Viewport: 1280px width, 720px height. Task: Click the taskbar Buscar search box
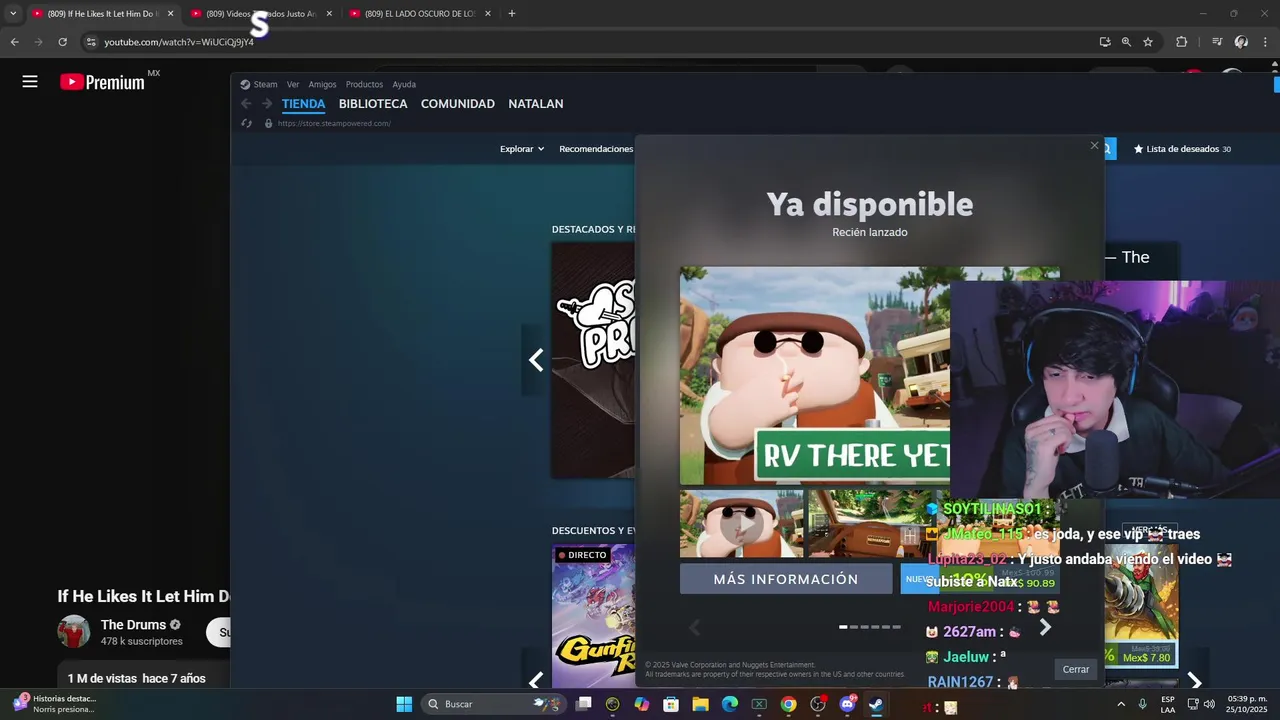pyautogui.click(x=495, y=704)
